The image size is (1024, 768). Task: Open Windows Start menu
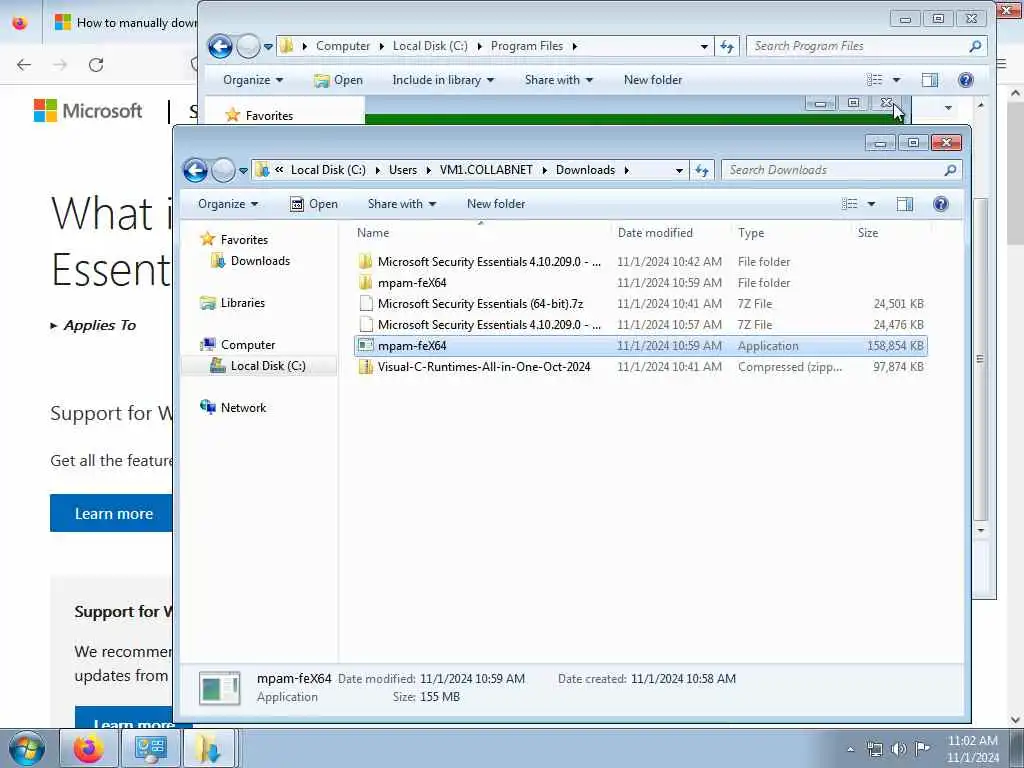(x=27, y=748)
